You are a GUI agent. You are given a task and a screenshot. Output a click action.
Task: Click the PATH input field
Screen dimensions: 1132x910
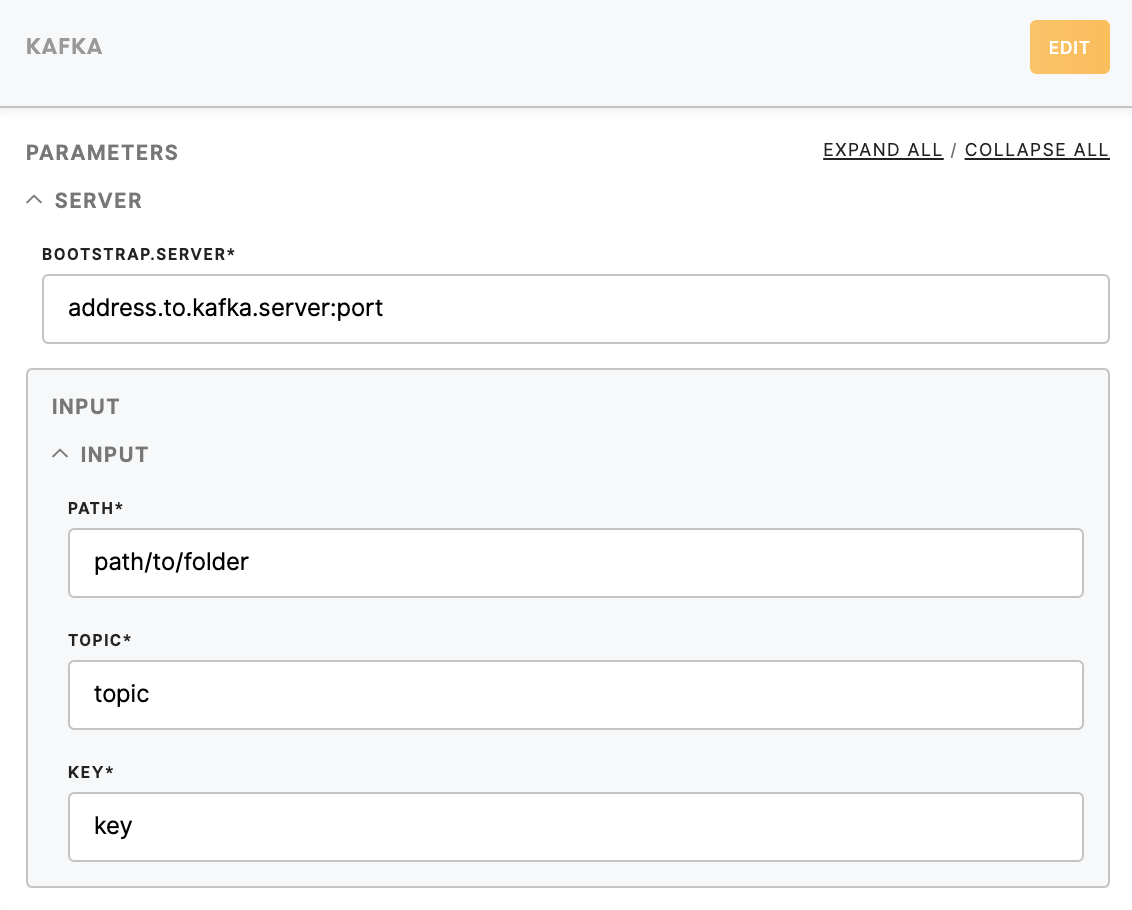(x=575, y=563)
